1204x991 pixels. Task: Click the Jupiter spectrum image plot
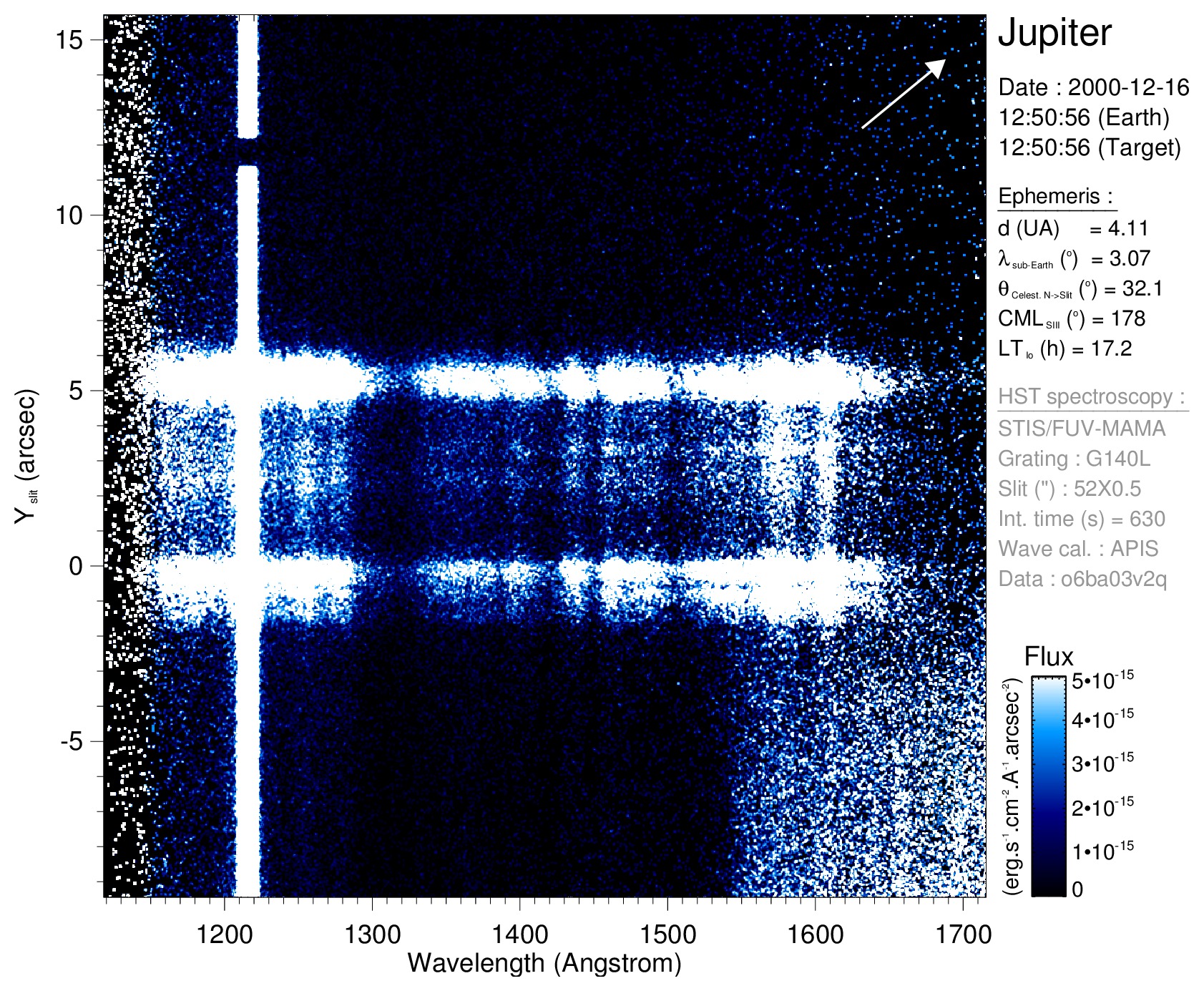pos(545,456)
